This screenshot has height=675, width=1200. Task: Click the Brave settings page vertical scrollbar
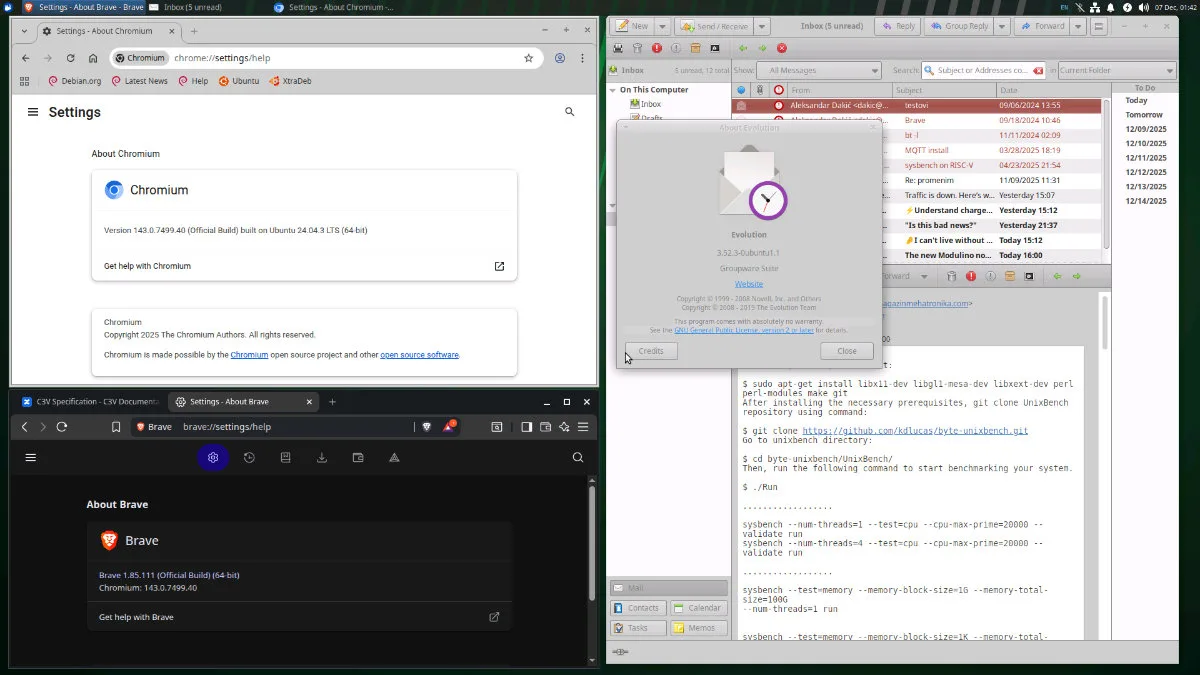[x=590, y=530]
